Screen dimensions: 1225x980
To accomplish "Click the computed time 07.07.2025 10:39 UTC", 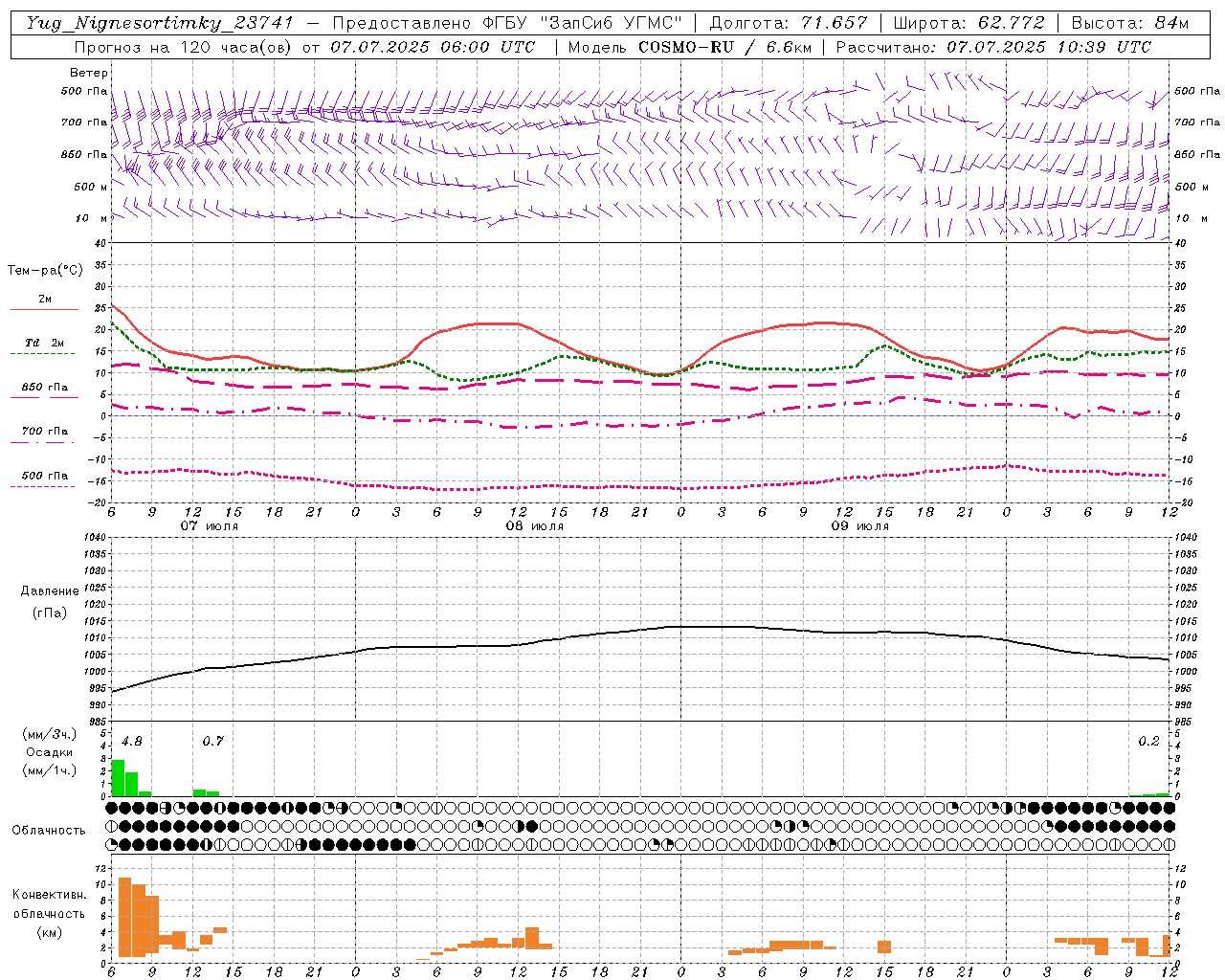I will click(1049, 47).
